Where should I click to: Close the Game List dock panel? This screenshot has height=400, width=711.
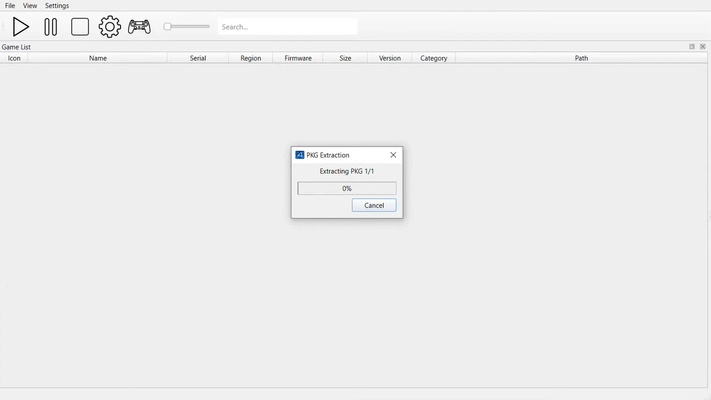(x=702, y=46)
